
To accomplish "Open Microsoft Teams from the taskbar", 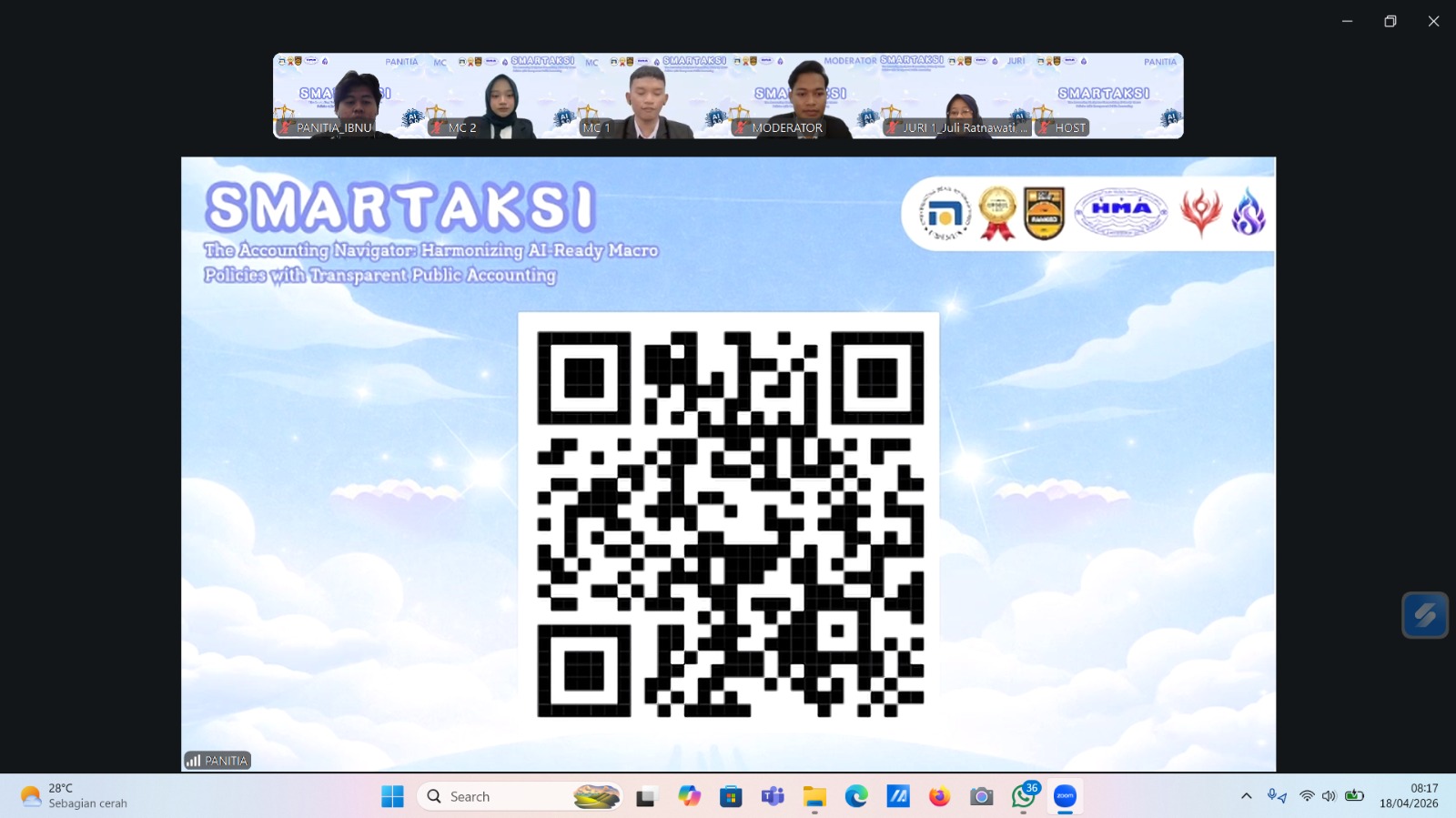I will pyautogui.click(x=773, y=796).
